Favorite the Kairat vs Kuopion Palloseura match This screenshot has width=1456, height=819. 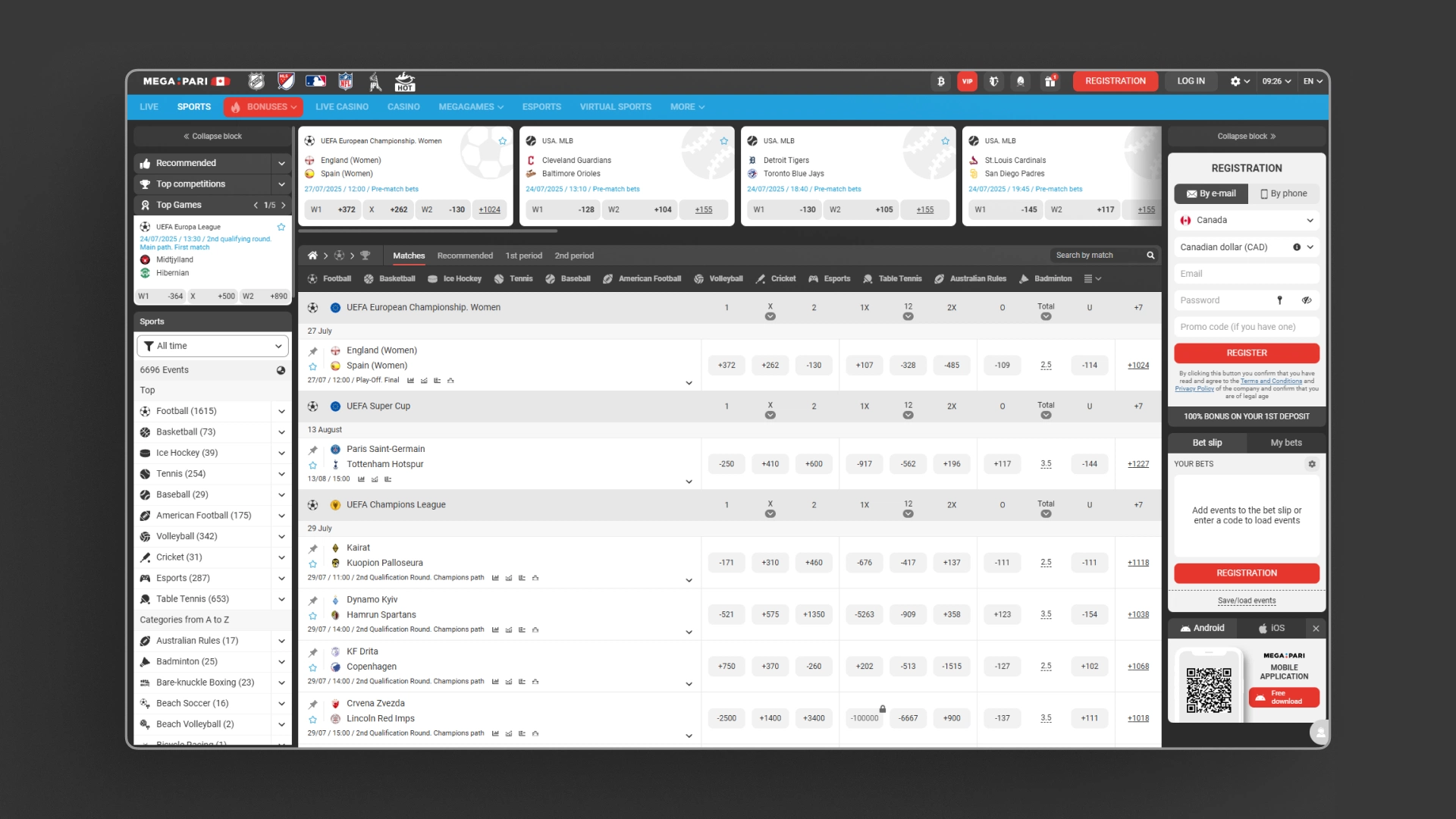tap(312, 564)
